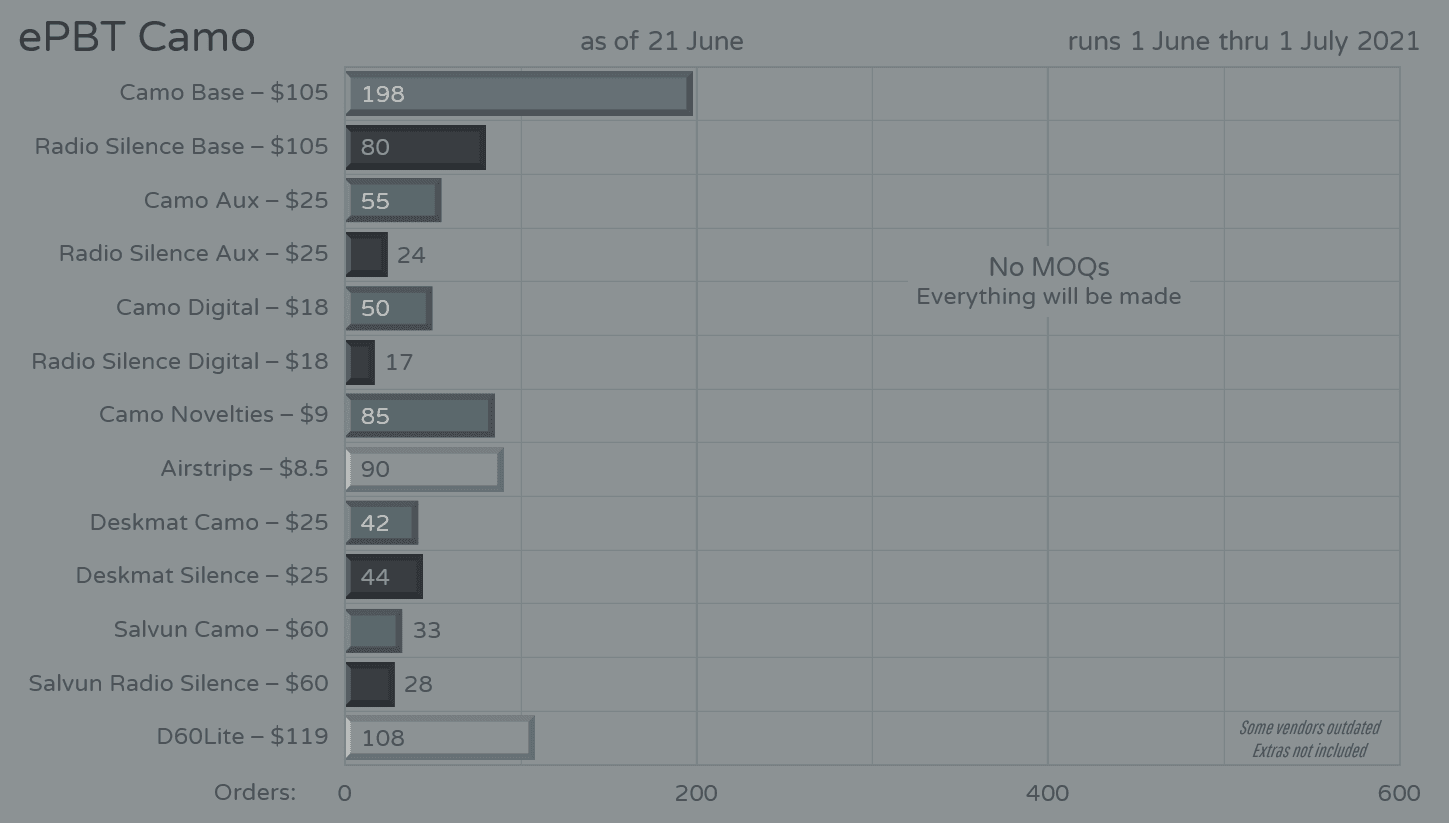The image size is (1449, 823).
Task: Click the ePBT Camo chart title
Action: pos(137,38)
